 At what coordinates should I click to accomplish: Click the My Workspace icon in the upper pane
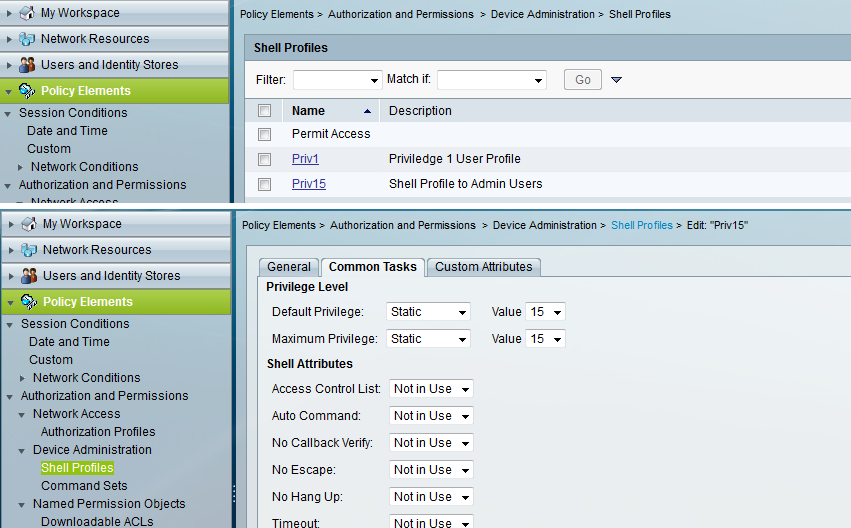[27, 13]
